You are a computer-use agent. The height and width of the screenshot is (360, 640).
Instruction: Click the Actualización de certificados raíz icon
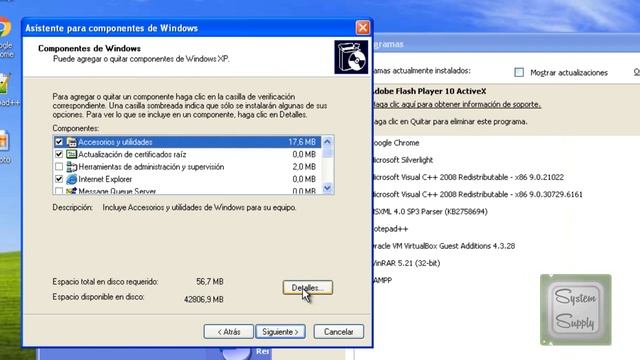coord(72,154)
